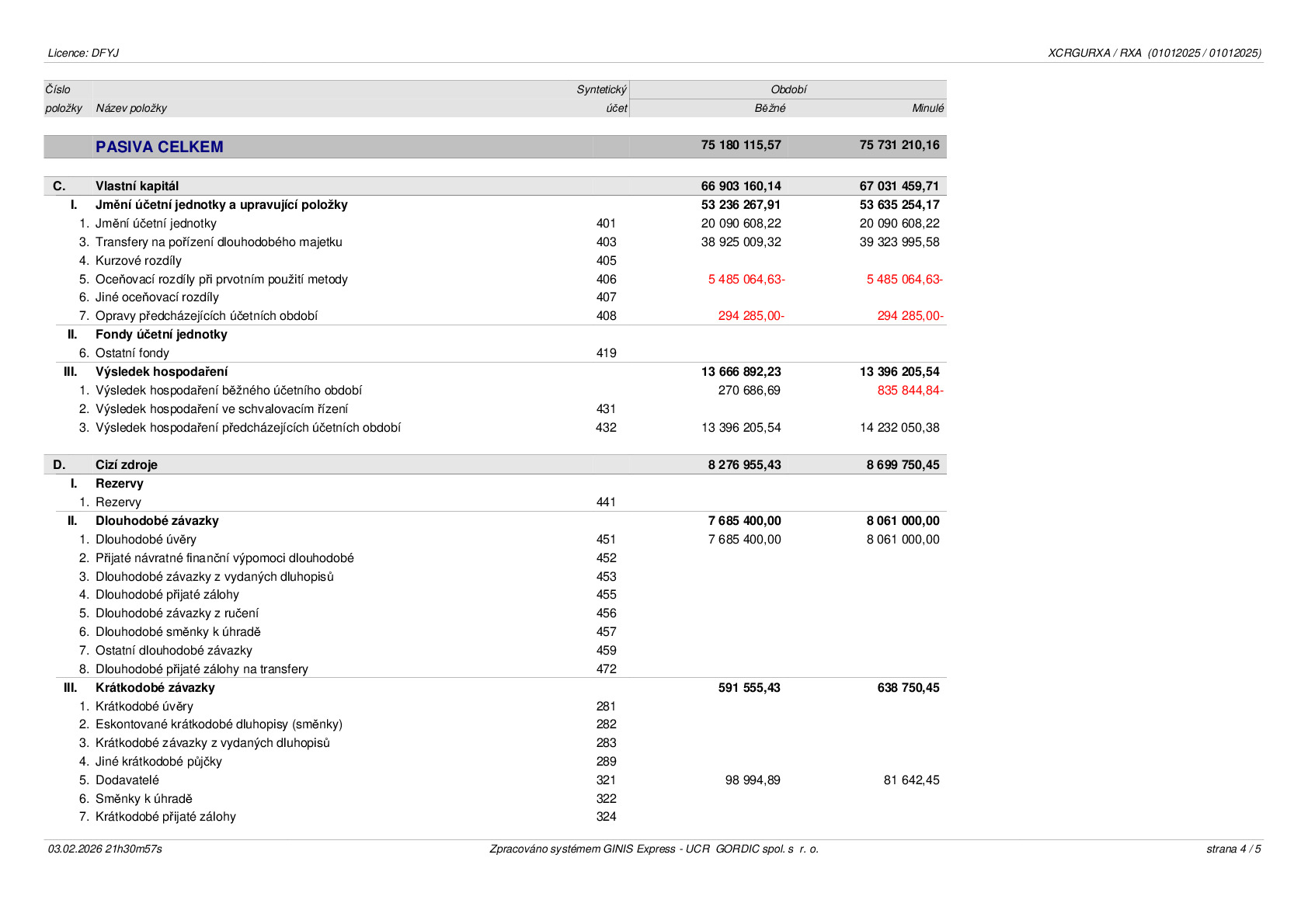Screen dimensions: 1308x924
Task: Click the Minulé column header
Action: (x=928, y=109)
